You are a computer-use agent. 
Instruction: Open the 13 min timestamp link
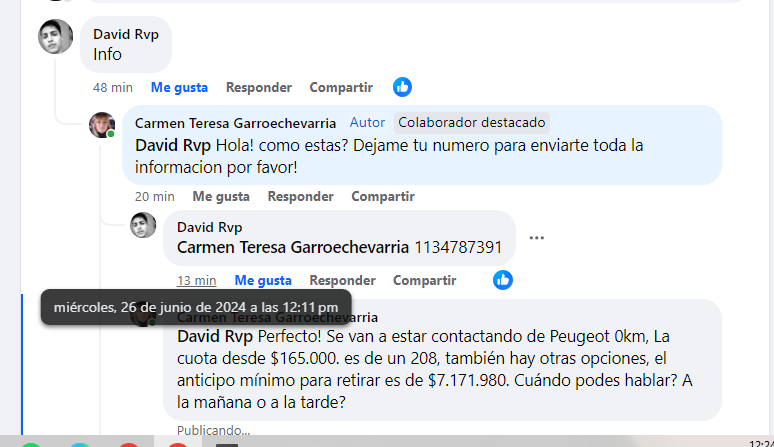click(196, 280)
